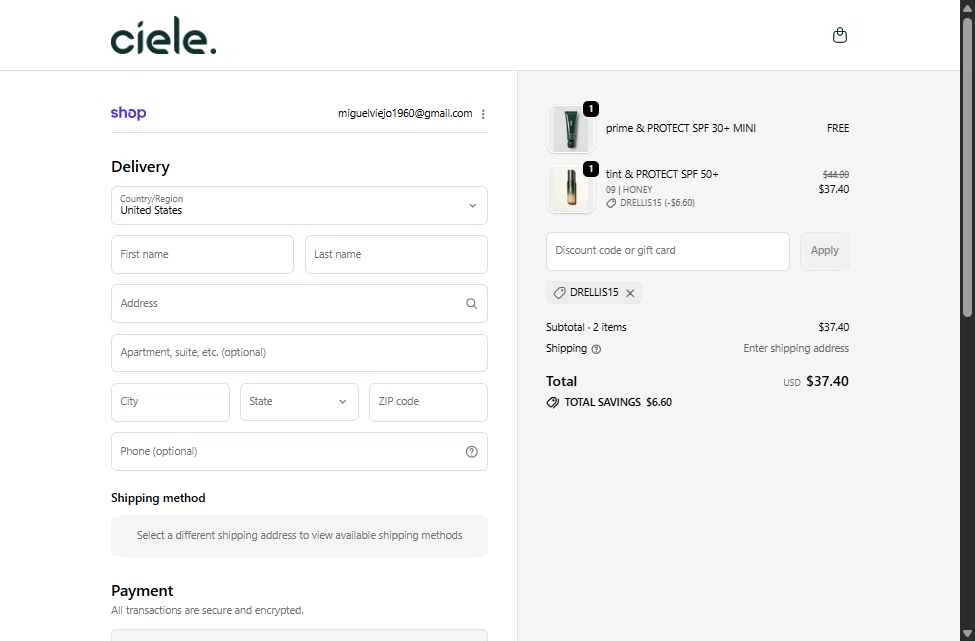
Task: Expand the Country/Region dropdown
Action: 299,205
